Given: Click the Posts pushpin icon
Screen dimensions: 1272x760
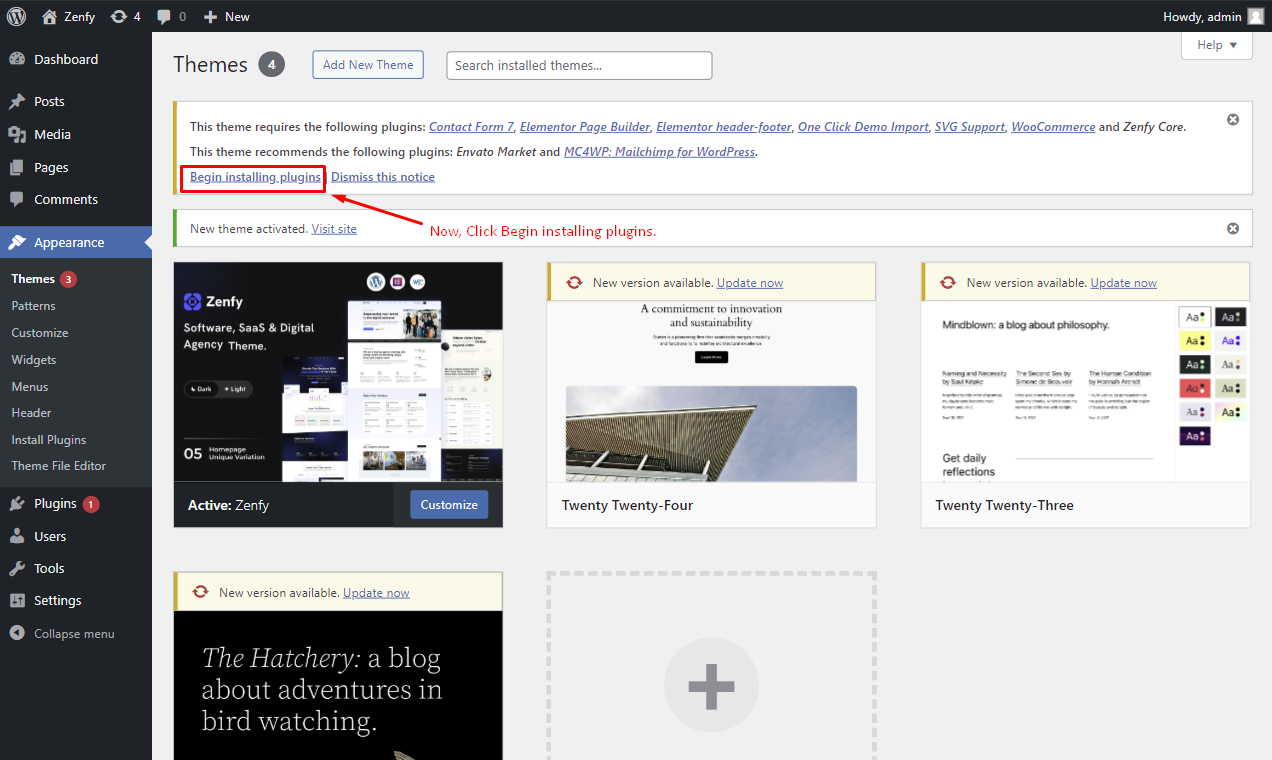Looking at the screenshot, I should coord(17,101).
